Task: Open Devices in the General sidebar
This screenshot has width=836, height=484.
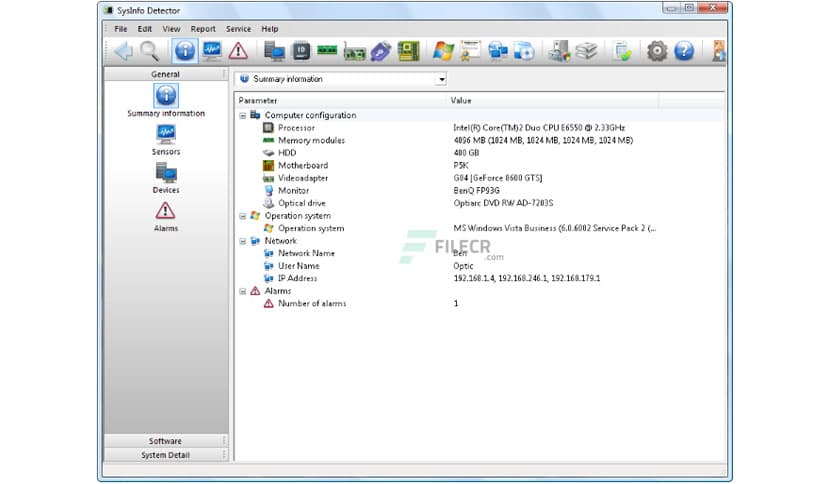Action: [166, 178]
